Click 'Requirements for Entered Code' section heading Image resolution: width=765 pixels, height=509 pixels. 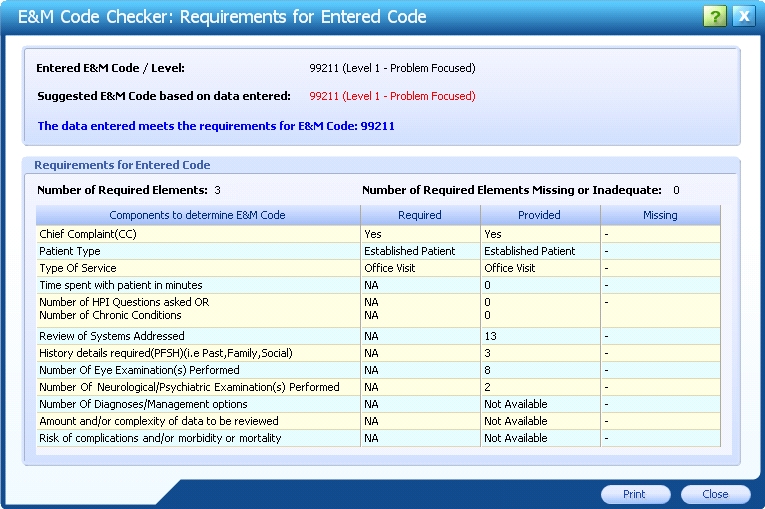(122, 165)
